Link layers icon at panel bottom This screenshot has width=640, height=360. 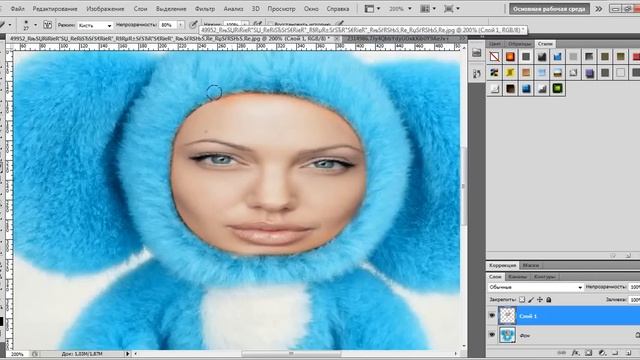(x=562, y=353)
